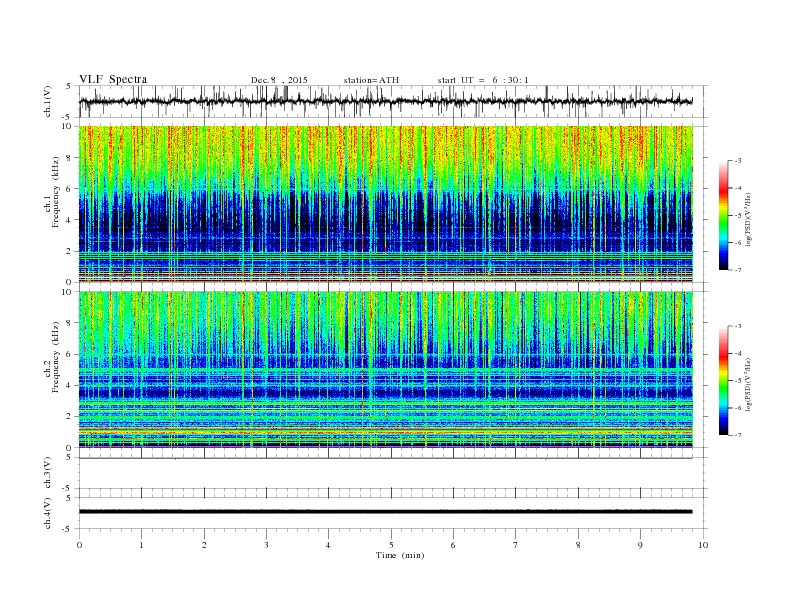Click the "-3" label on ch.1 colorbar
This screenshot has width=792, height=612.
[738, 161]
